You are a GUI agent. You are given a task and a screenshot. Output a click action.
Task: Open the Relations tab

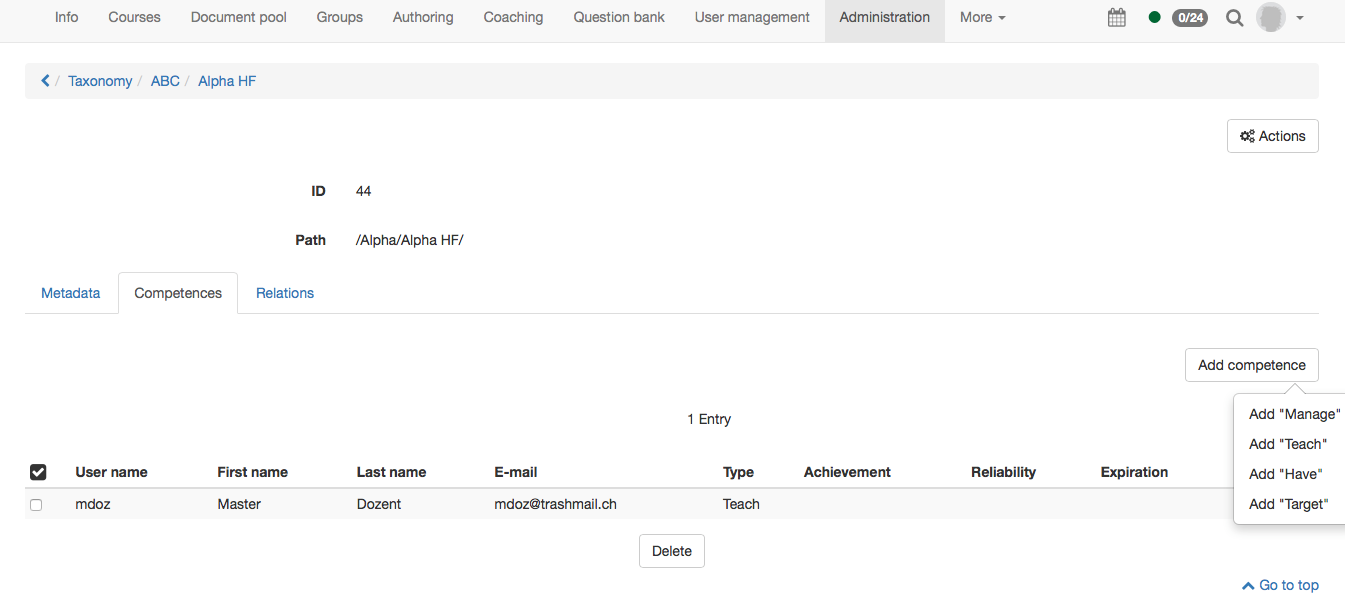coord(284,292)
